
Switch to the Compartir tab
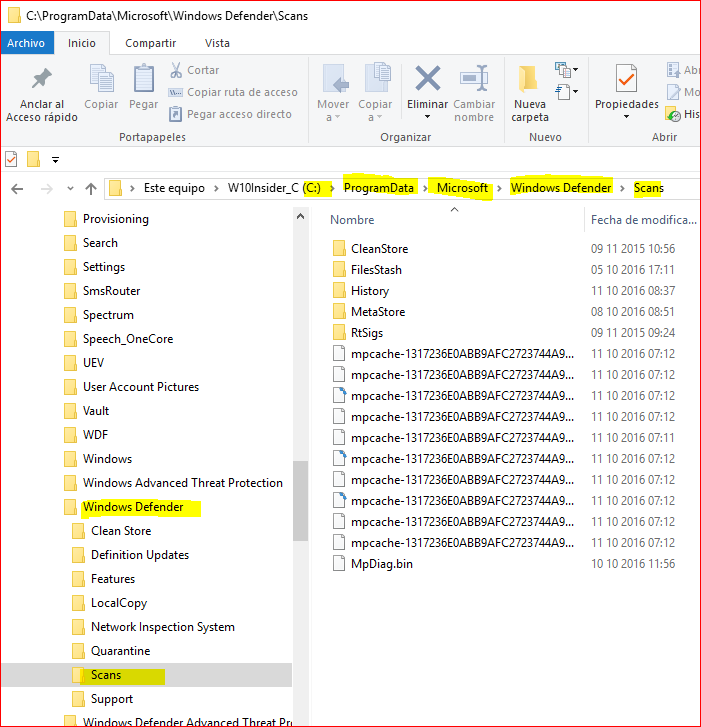(x=151, y=43)
